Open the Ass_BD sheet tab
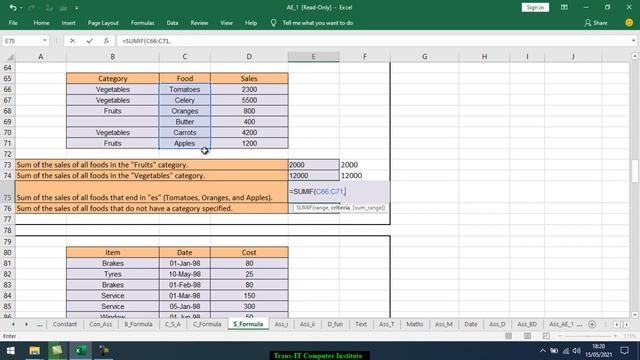This screenshot has width=640, height=360. tap(527, 324)
